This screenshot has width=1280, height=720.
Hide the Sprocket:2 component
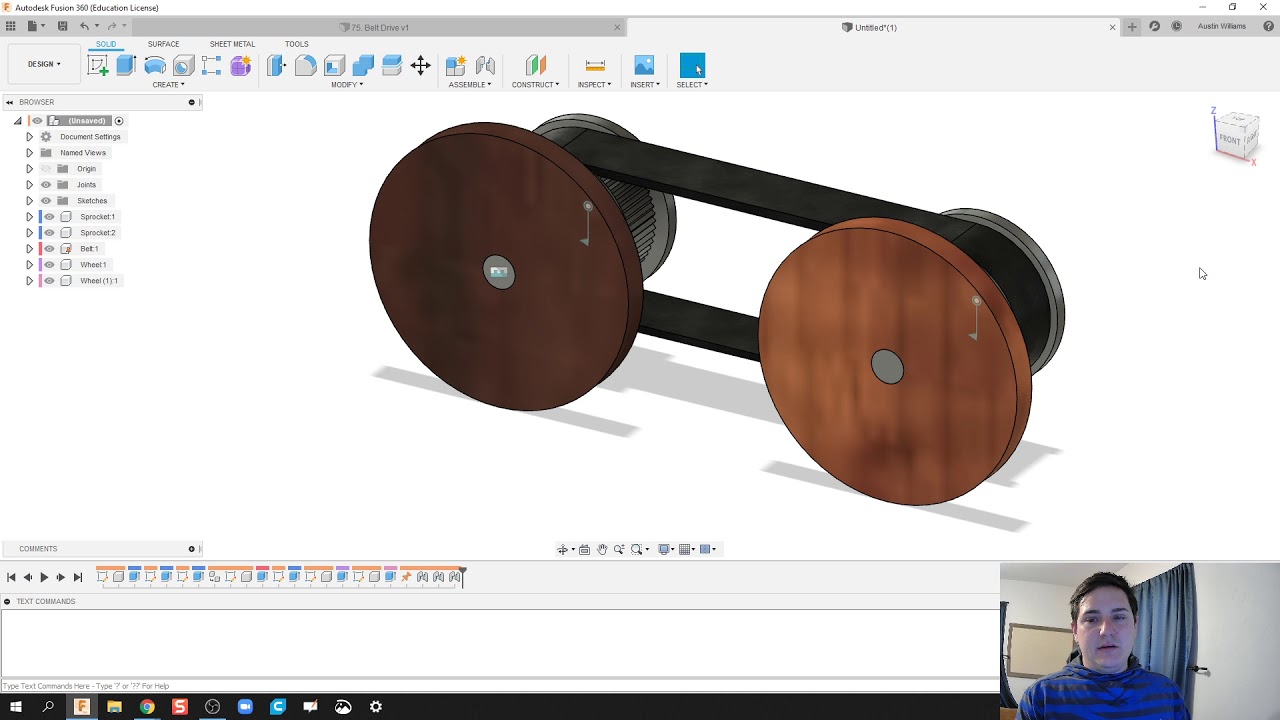(49, 233)
